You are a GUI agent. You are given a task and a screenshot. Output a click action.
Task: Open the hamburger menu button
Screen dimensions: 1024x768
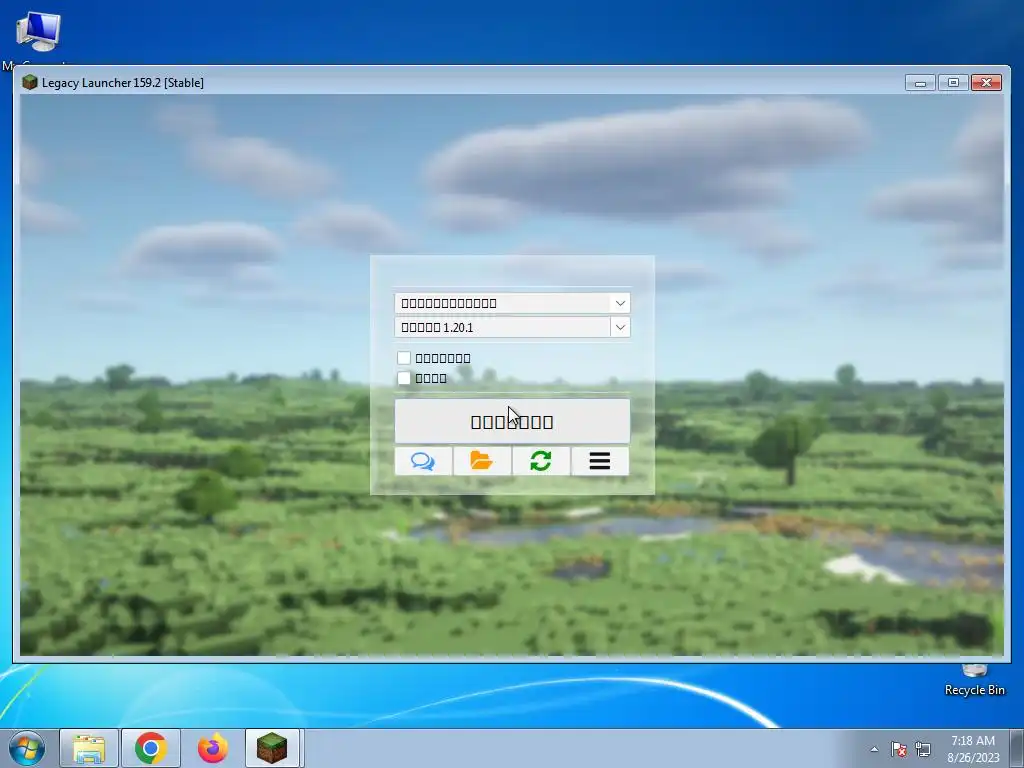pyautogui.click(x=600, y=461)
